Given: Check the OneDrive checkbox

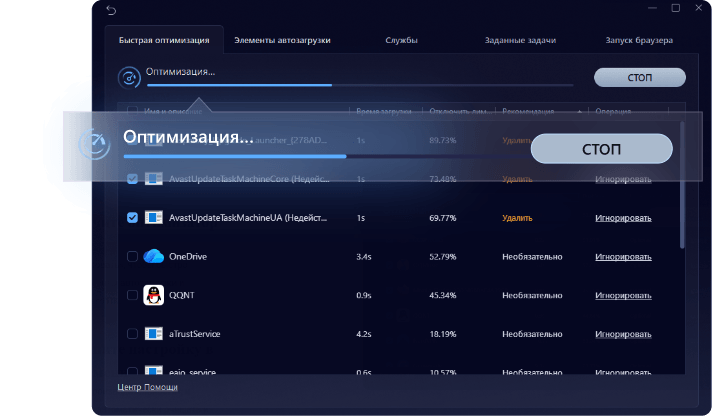Looking at the screenshot, I should click(132, 257).
